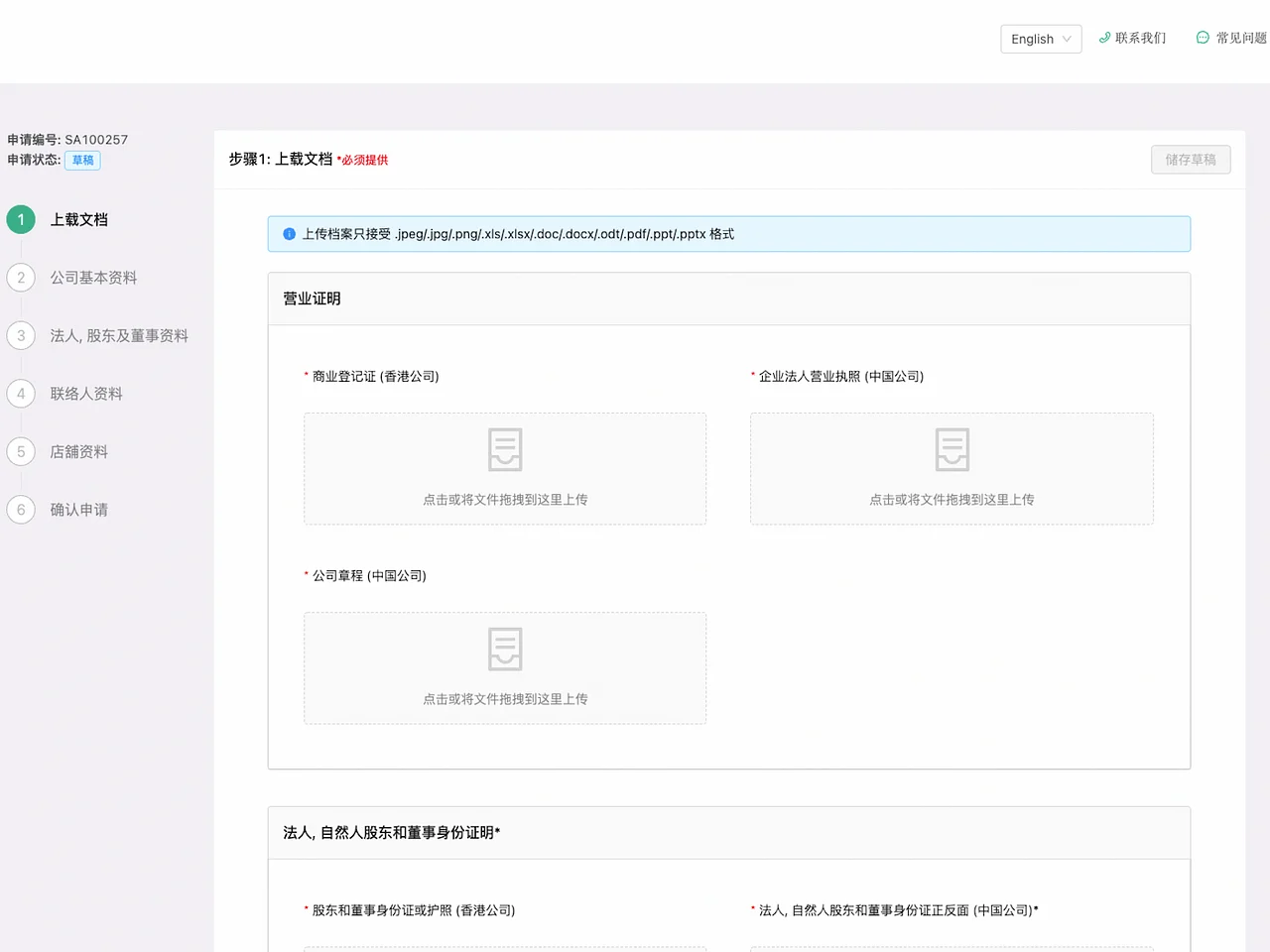Click the step 6 circle beside 确认申请

[x=21, y=510]
